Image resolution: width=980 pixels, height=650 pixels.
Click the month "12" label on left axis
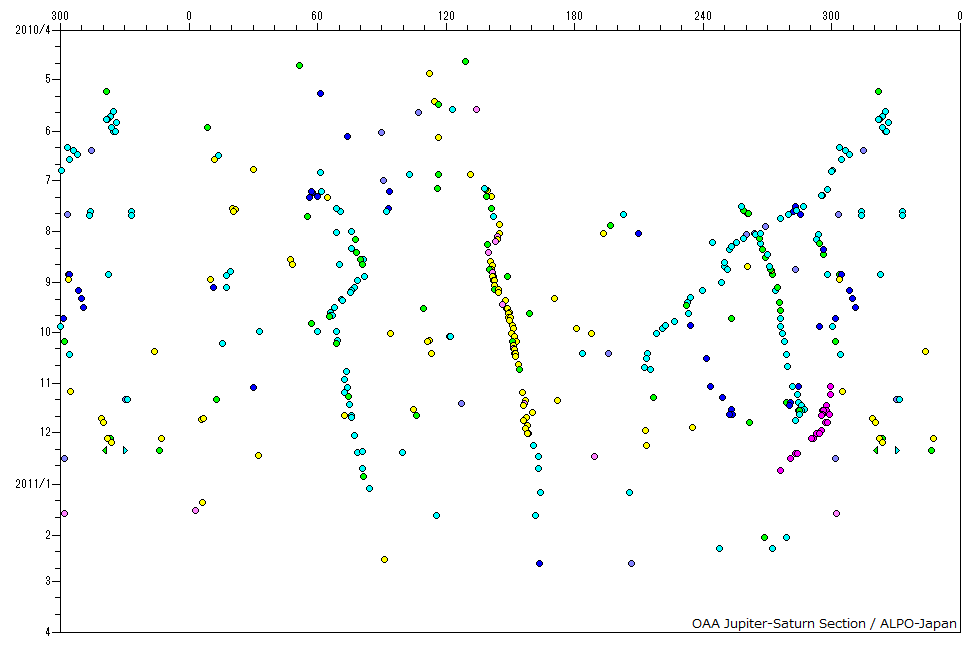click(x=45, y=432)
